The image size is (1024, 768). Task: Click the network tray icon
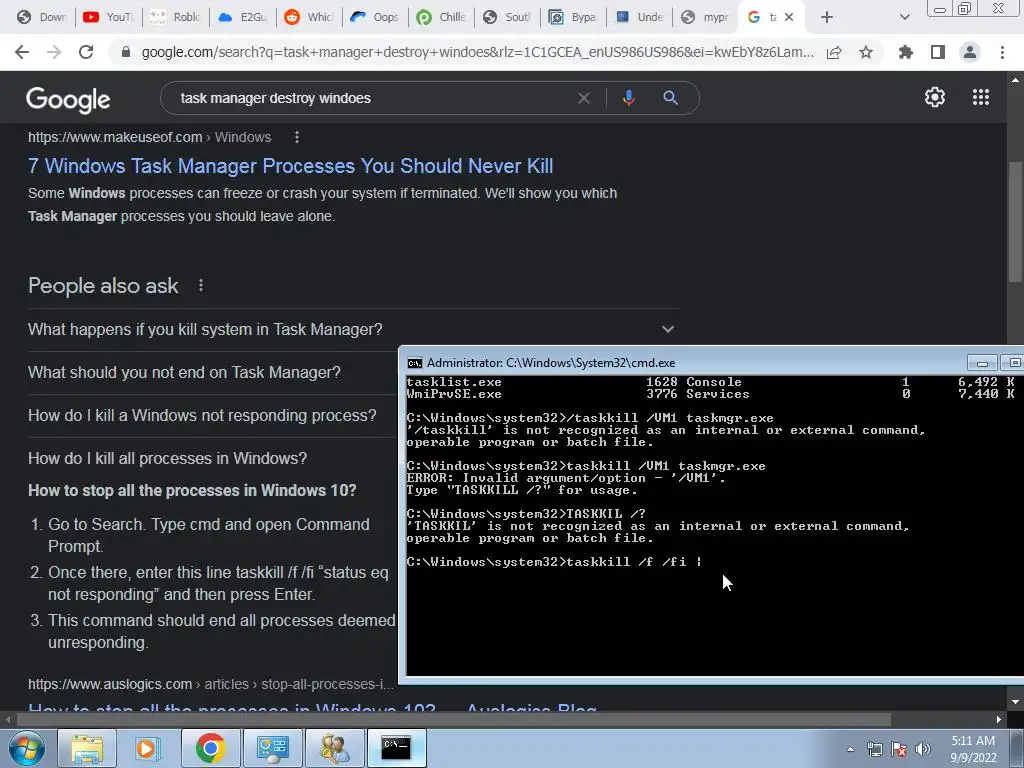click(x=874, y=749)
